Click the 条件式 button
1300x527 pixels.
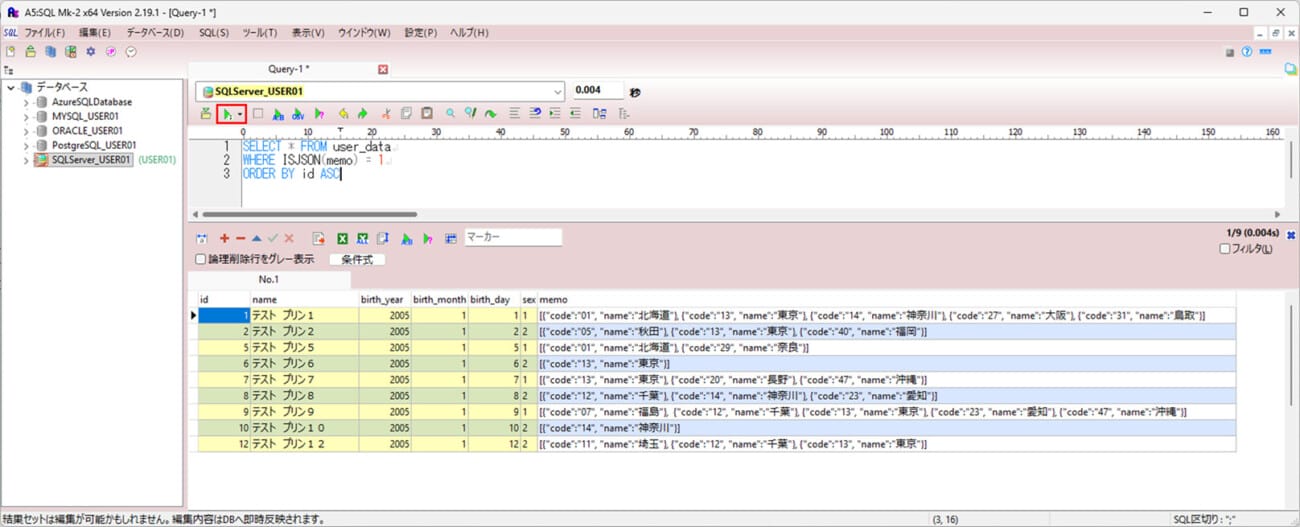pyautogui.click(x=357, y=260)
